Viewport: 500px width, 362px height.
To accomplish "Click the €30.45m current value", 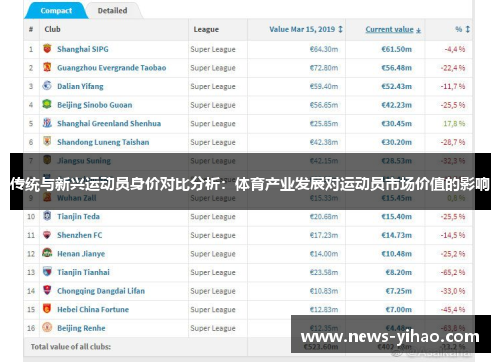I will pos(396,124).
